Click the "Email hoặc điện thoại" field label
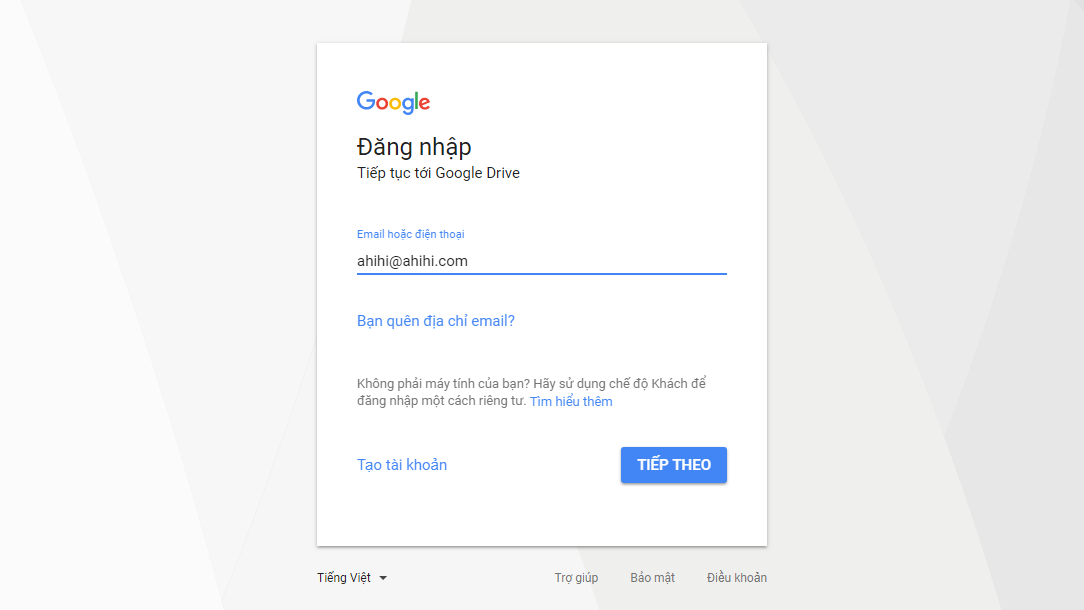 (x=410, y=234)
